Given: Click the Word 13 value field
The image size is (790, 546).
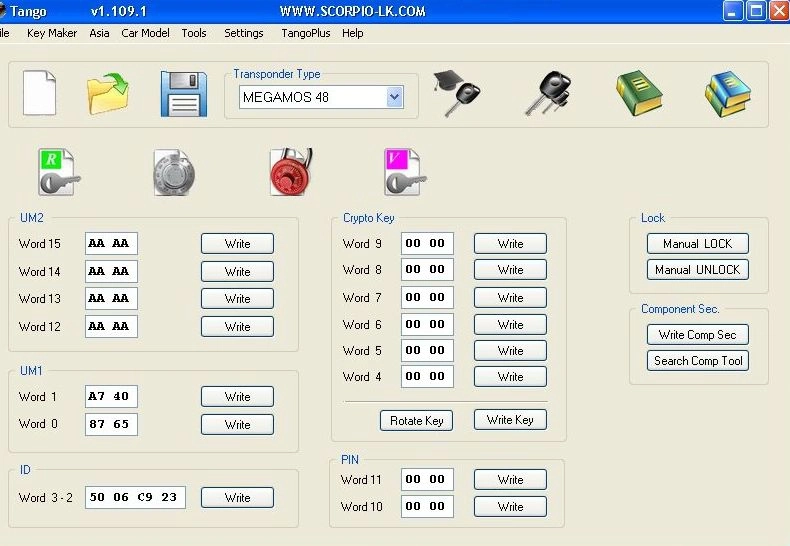Looking at the screenshot, I should click(x=111, y=299).
